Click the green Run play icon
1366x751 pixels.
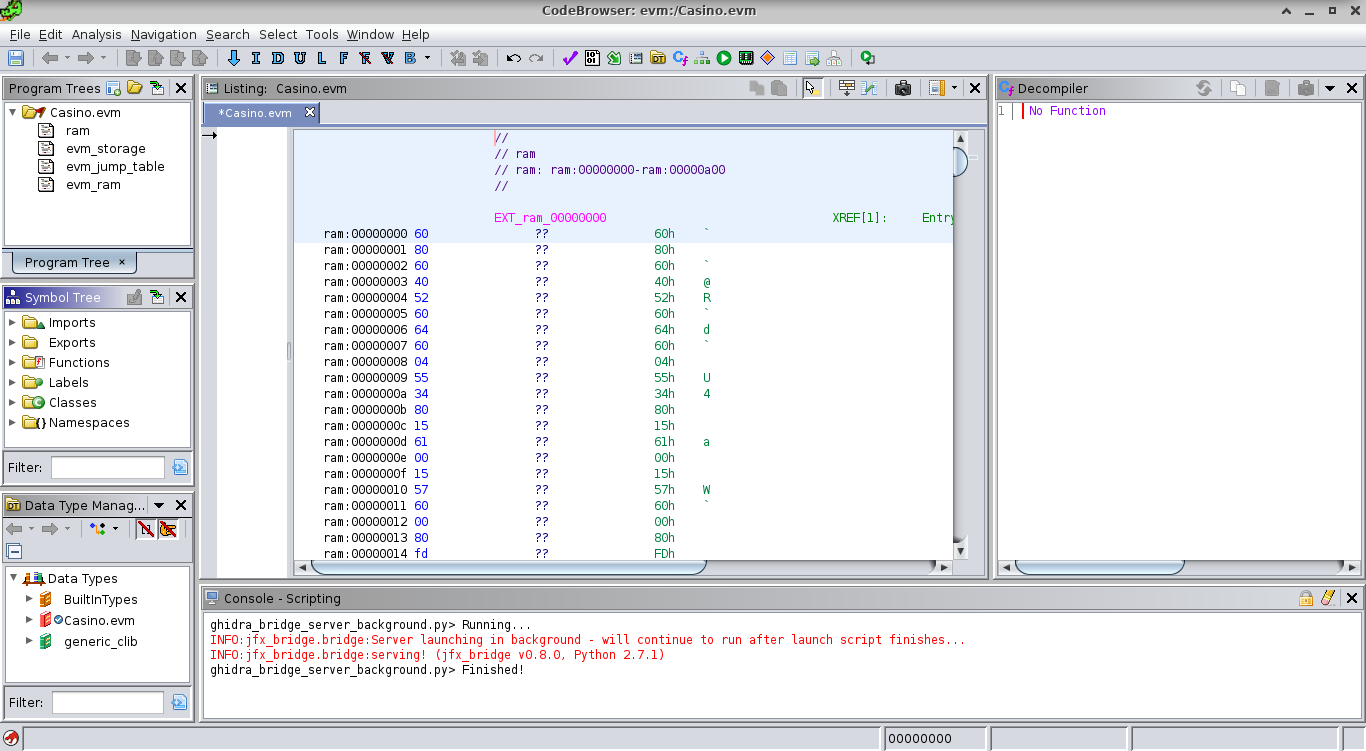[724, 58]
